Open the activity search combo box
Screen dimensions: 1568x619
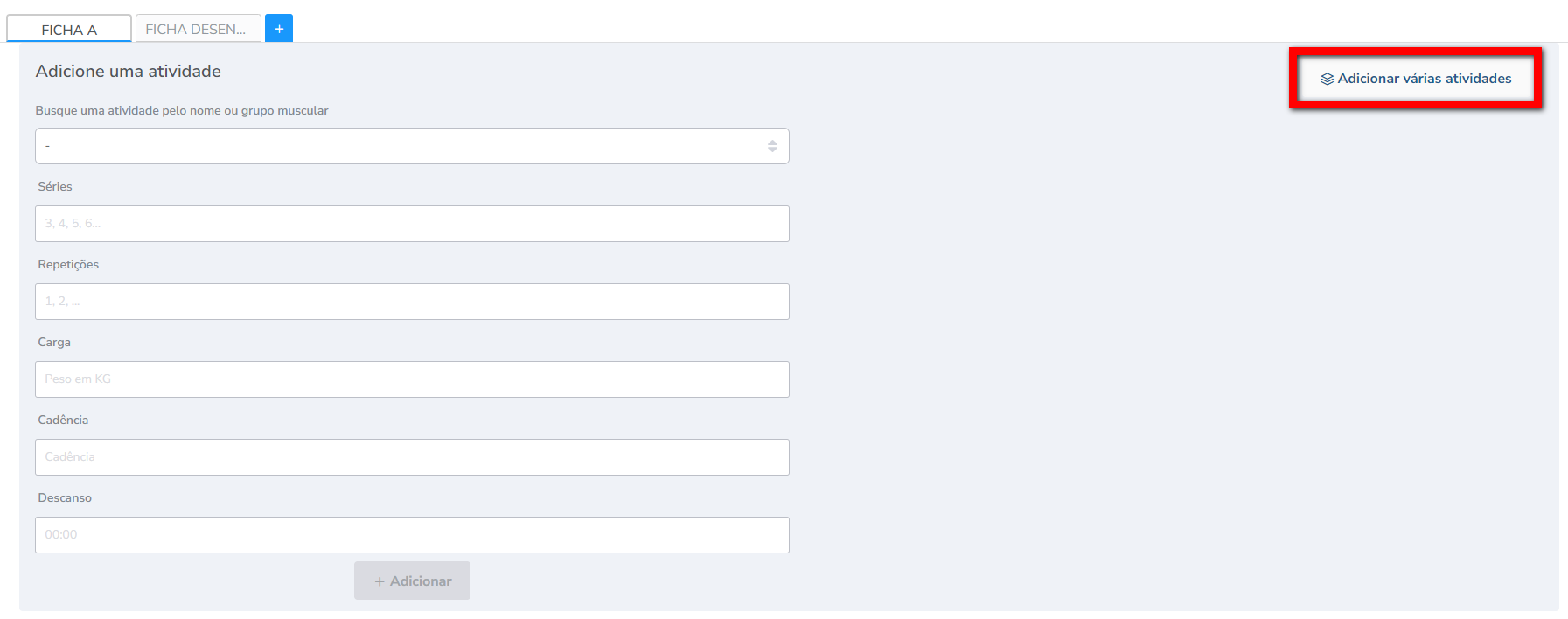point(402,146)
